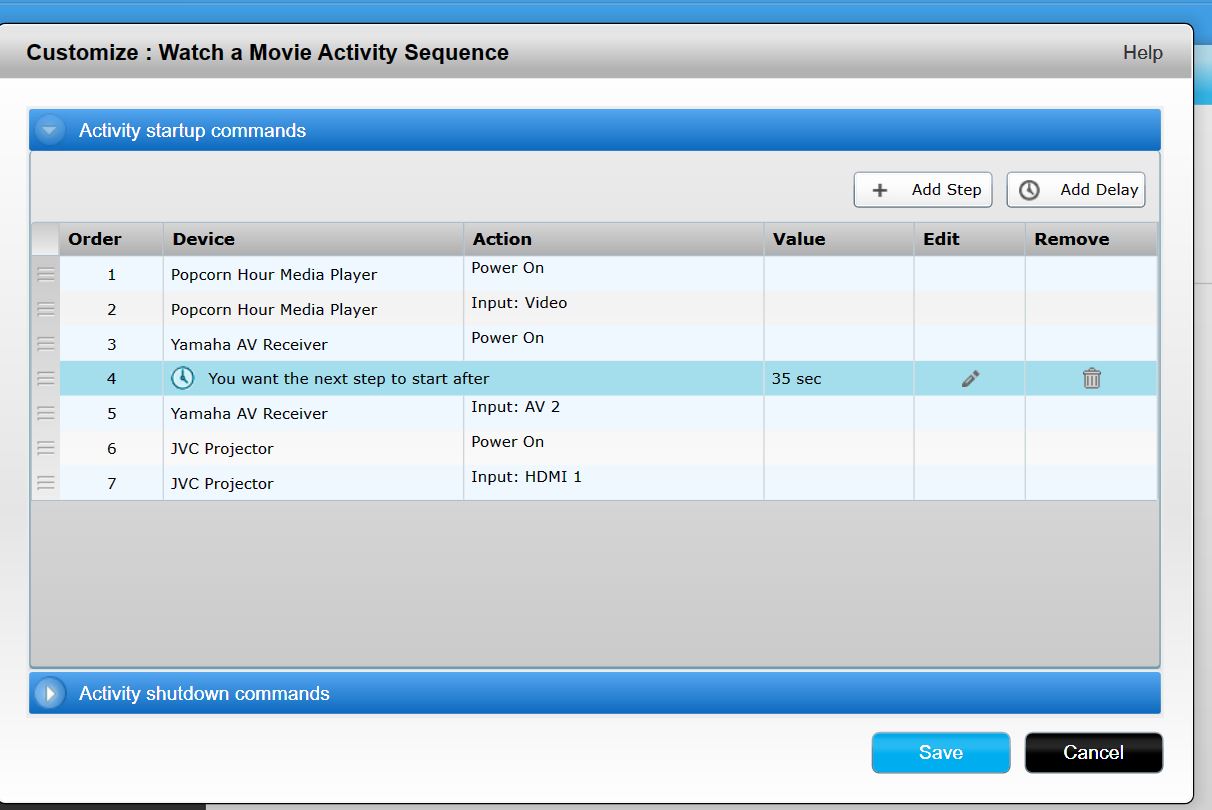Collapse the Activity startup commands section
Image resolution: width=1212 pixels, height=810 pixels.
tap(50, 131)
